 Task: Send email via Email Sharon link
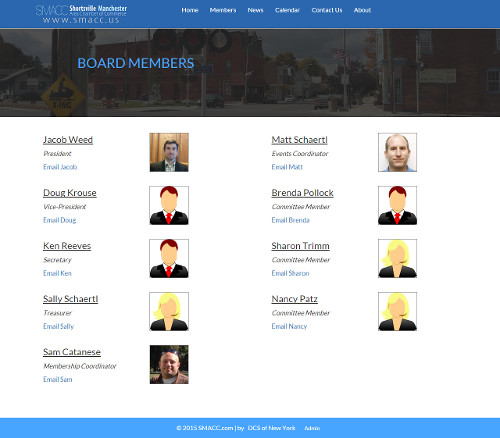click(x=290, y=273)
